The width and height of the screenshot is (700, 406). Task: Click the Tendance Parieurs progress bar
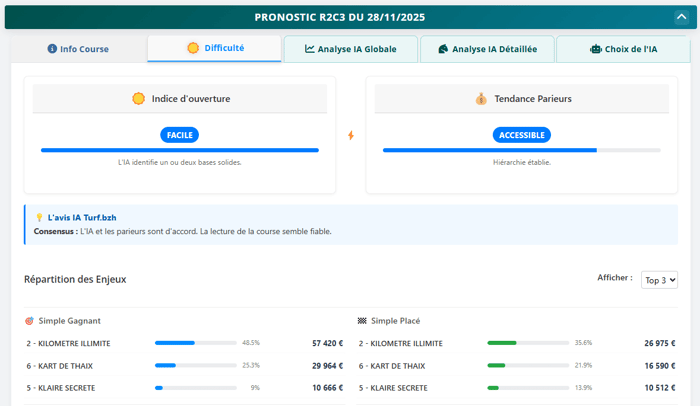tap(521, 150)
